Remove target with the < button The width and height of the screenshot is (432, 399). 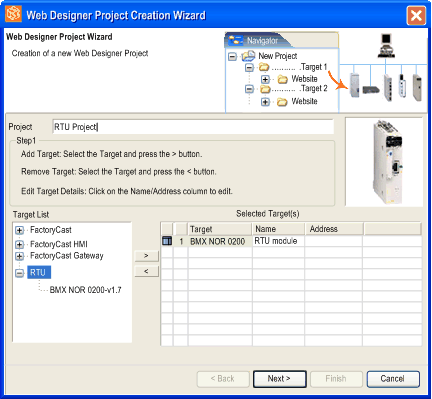click(x=146, y=271)
